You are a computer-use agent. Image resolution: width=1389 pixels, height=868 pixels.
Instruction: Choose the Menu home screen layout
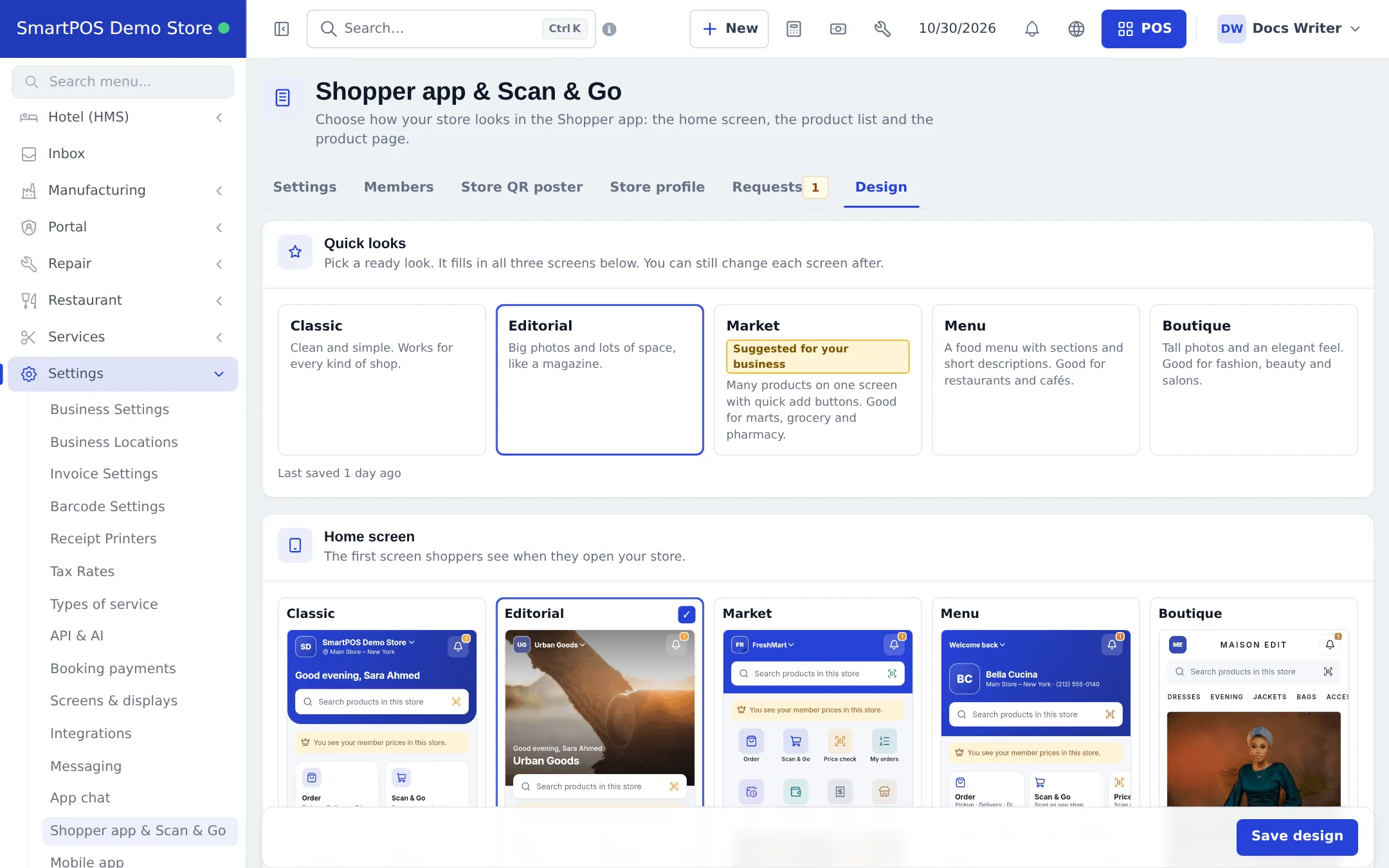click(1035, 702)
